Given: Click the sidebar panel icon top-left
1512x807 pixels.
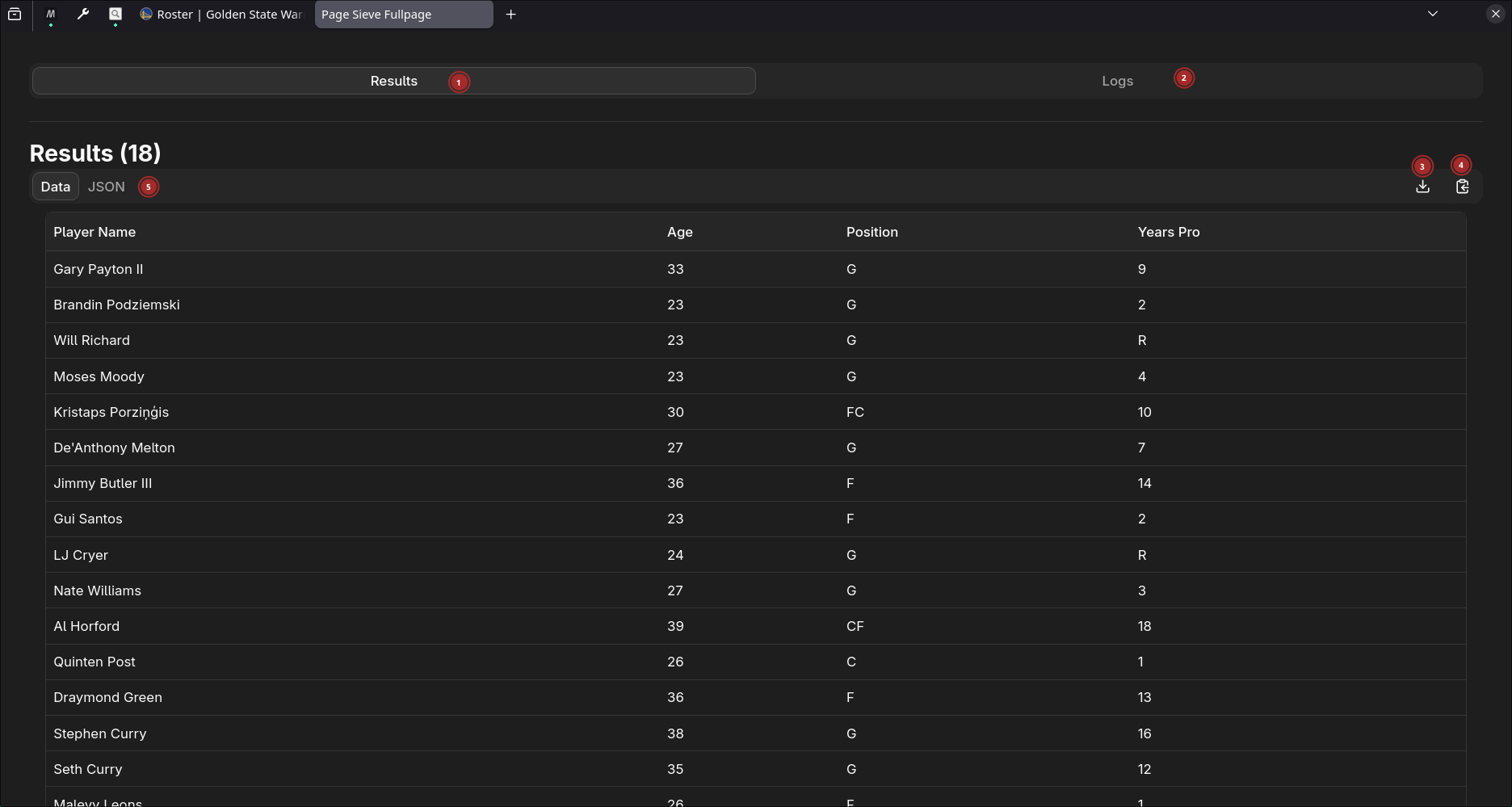Looking at the screenshot, I should (15, 14).
